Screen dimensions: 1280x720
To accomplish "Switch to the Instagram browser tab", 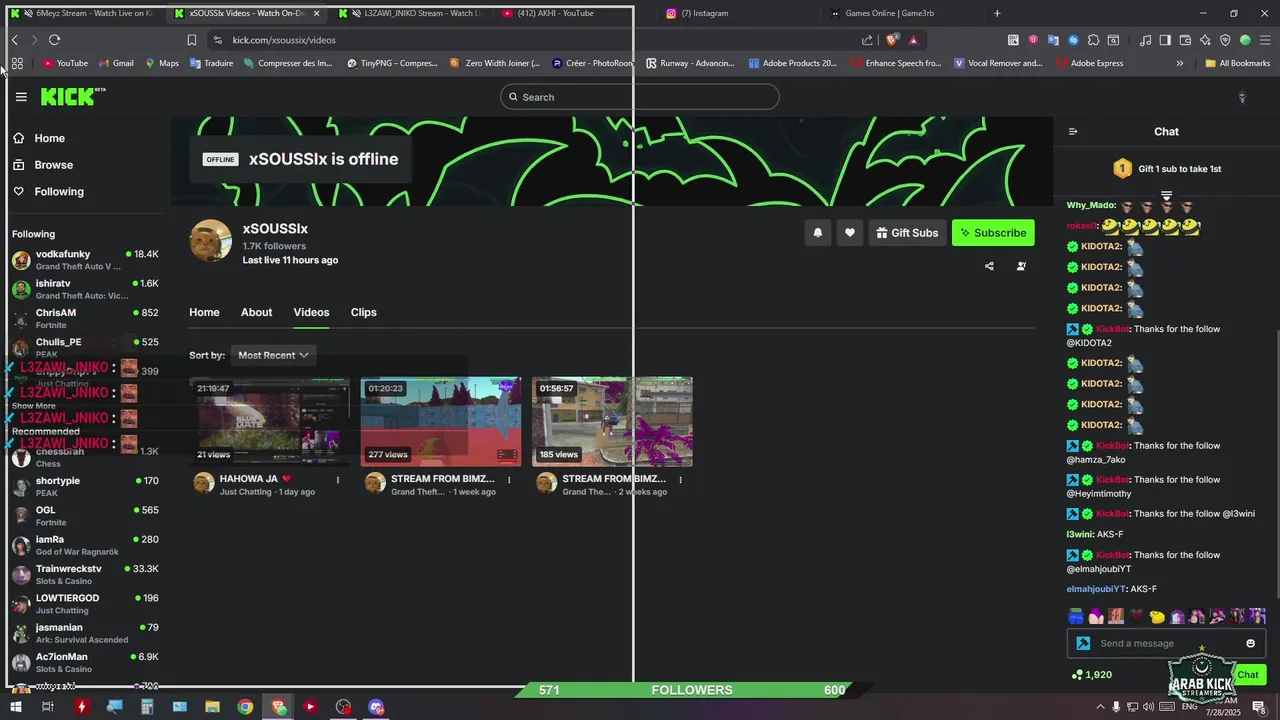I will [738, 13].
